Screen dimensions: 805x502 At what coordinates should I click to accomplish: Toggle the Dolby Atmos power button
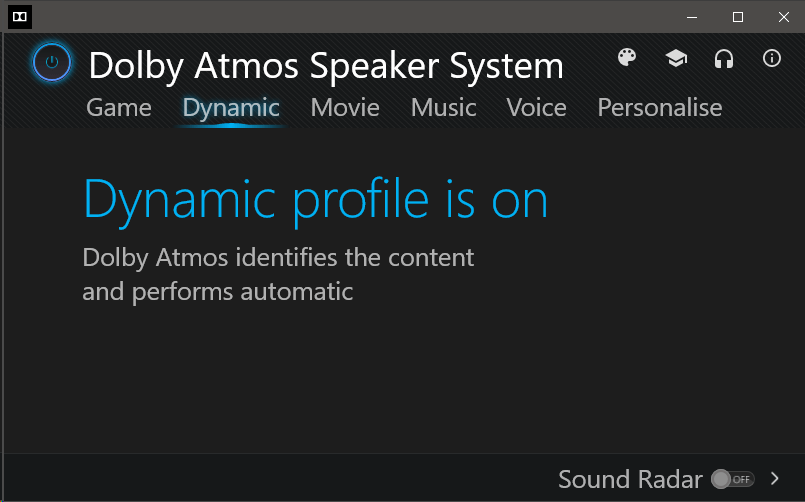[52, 63]
